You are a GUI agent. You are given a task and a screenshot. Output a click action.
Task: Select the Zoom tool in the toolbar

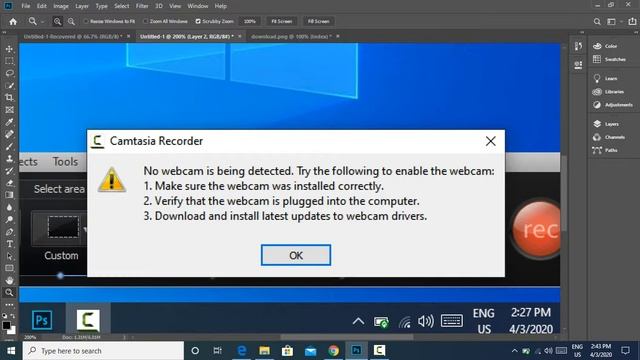click(x=9, y=292)
